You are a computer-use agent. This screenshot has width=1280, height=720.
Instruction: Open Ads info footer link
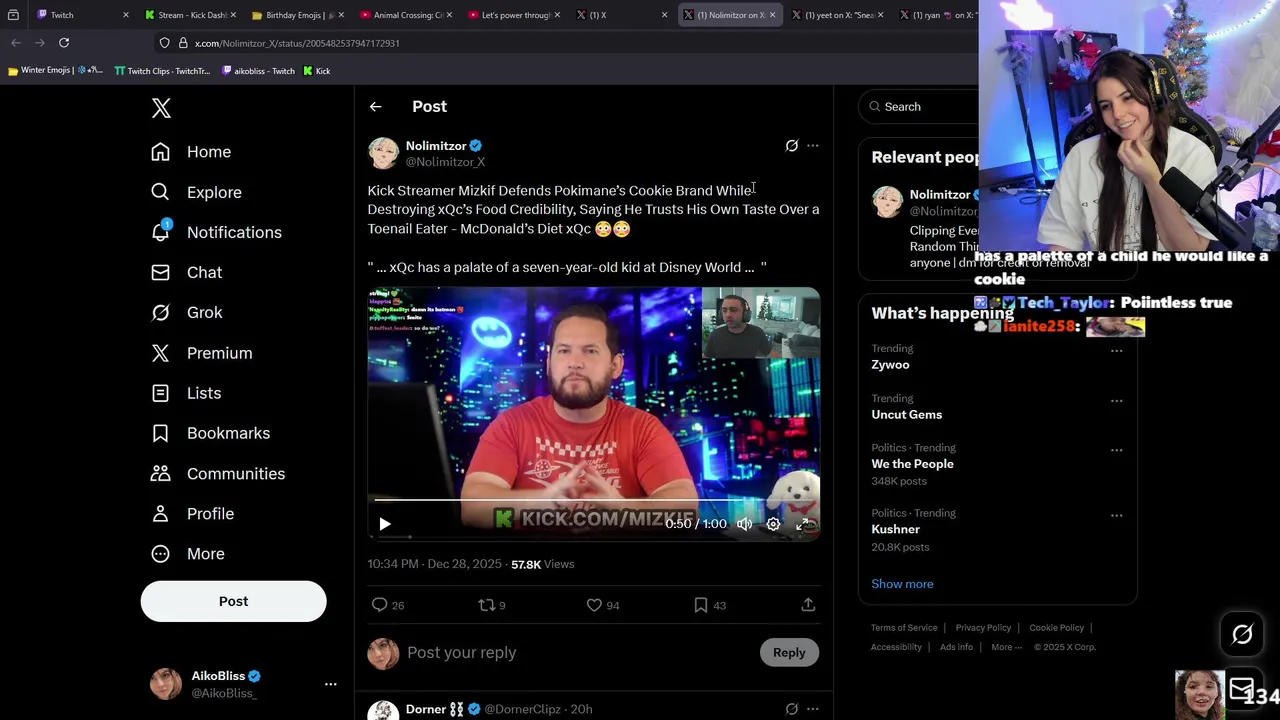(956, 647)
